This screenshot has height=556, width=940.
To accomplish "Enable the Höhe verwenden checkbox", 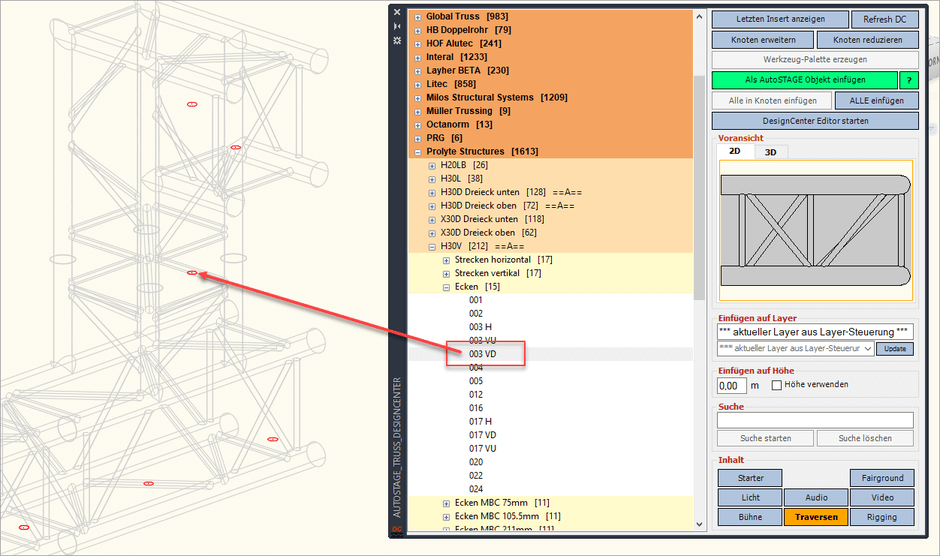I will click(776, 385).
